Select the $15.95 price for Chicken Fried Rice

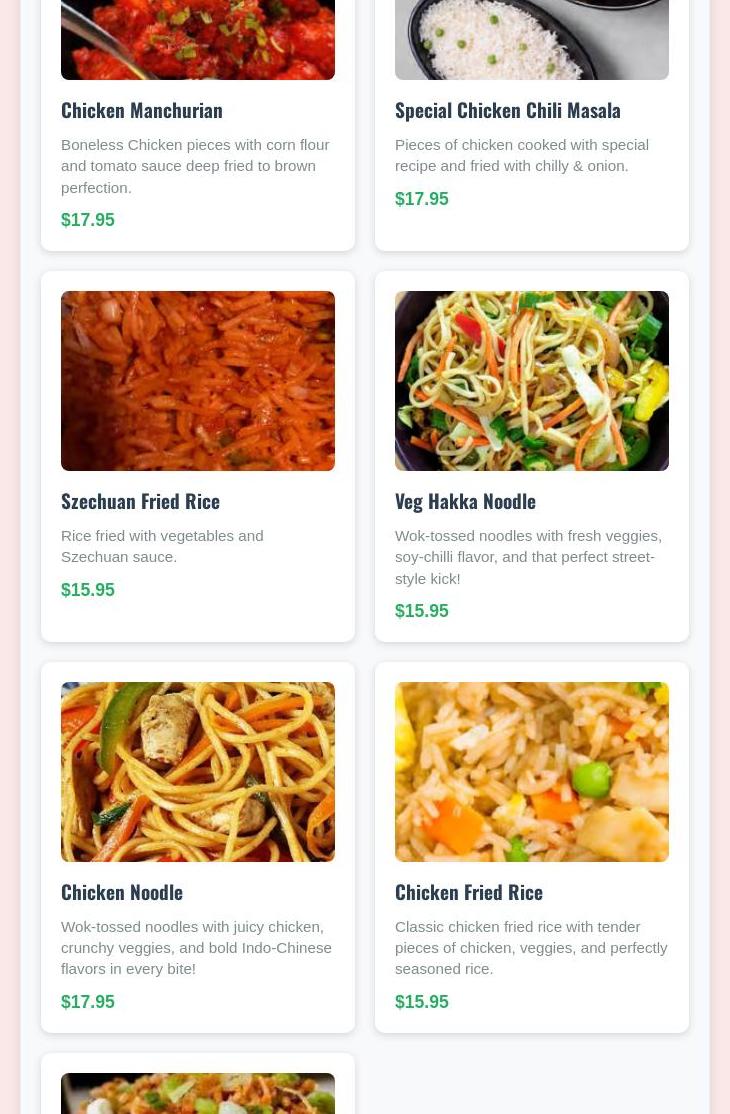422,1002
